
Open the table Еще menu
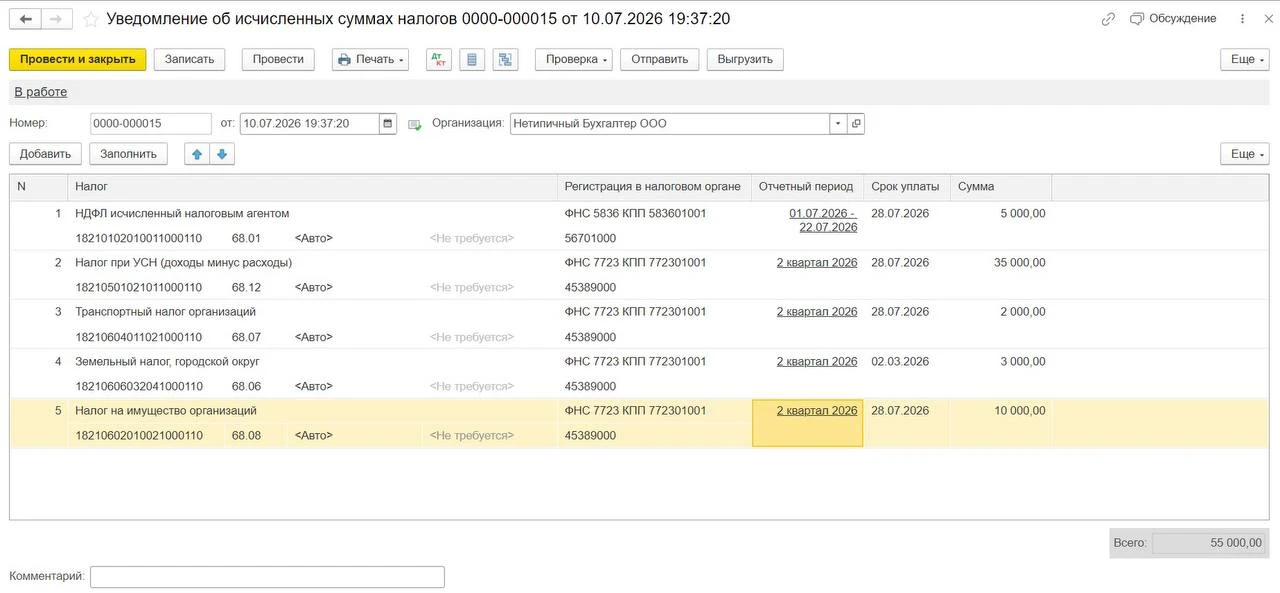(1244, 154)
